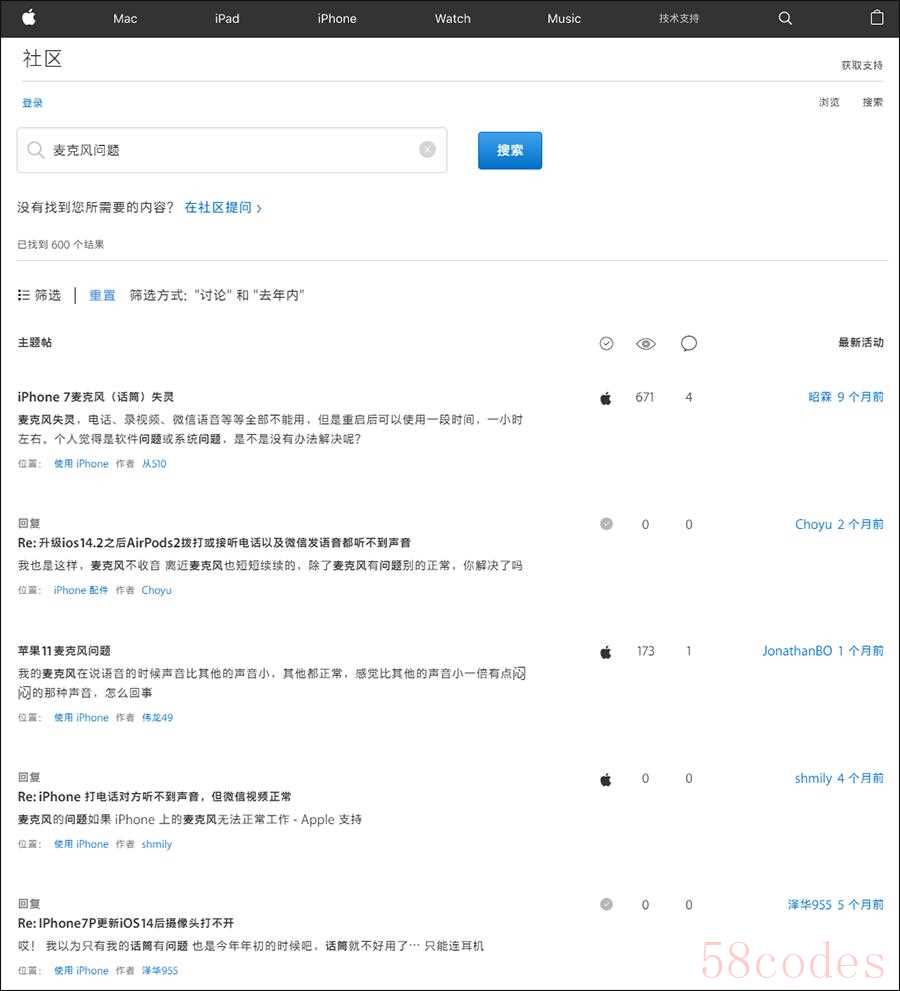The width and height of the screenshot is (900, 991).
Task: Click the 社区 page heading
Action: (x=42, y=59)
